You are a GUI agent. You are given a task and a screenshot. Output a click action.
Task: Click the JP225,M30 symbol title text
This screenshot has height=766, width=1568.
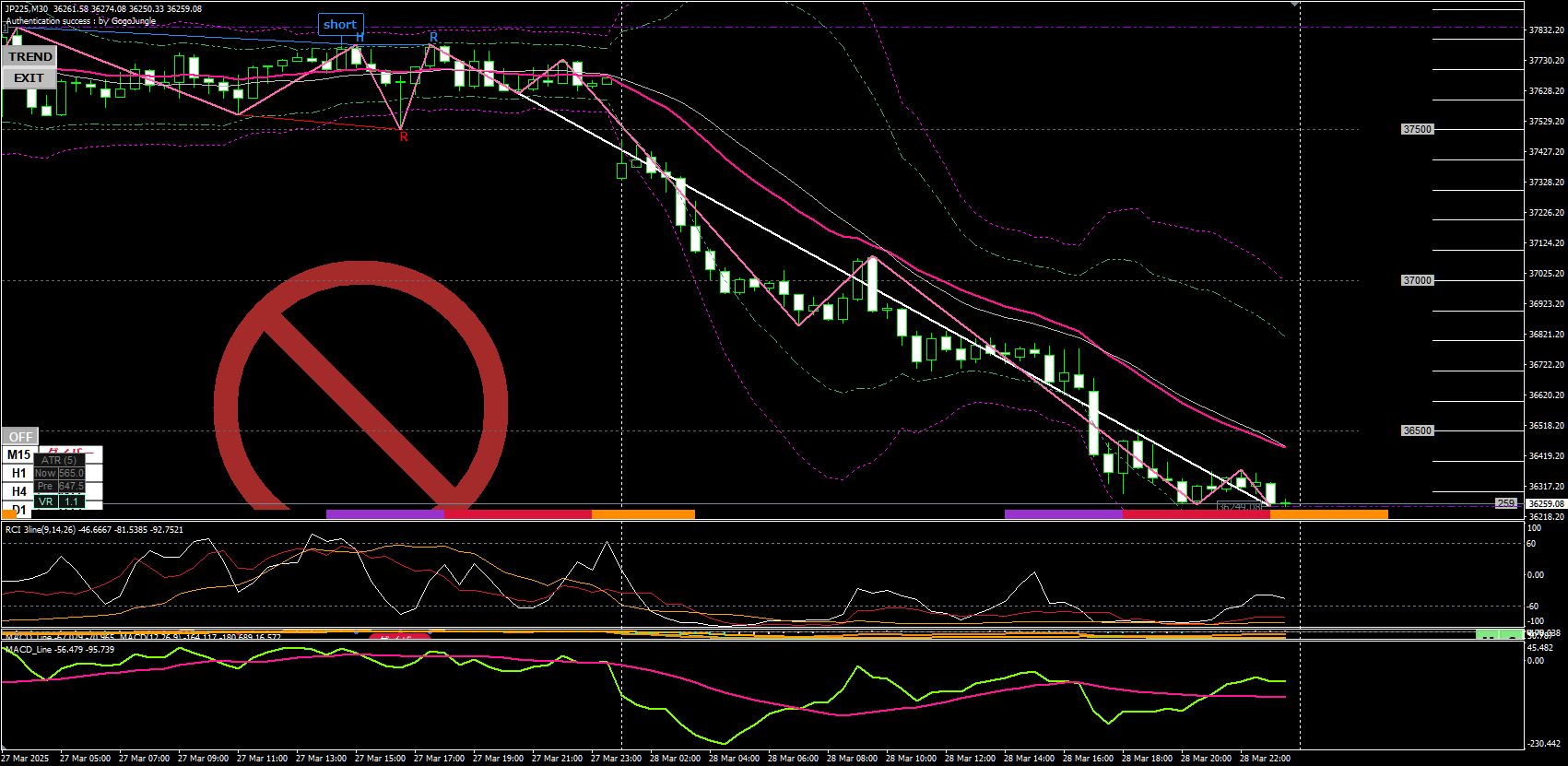click(28, 9)
